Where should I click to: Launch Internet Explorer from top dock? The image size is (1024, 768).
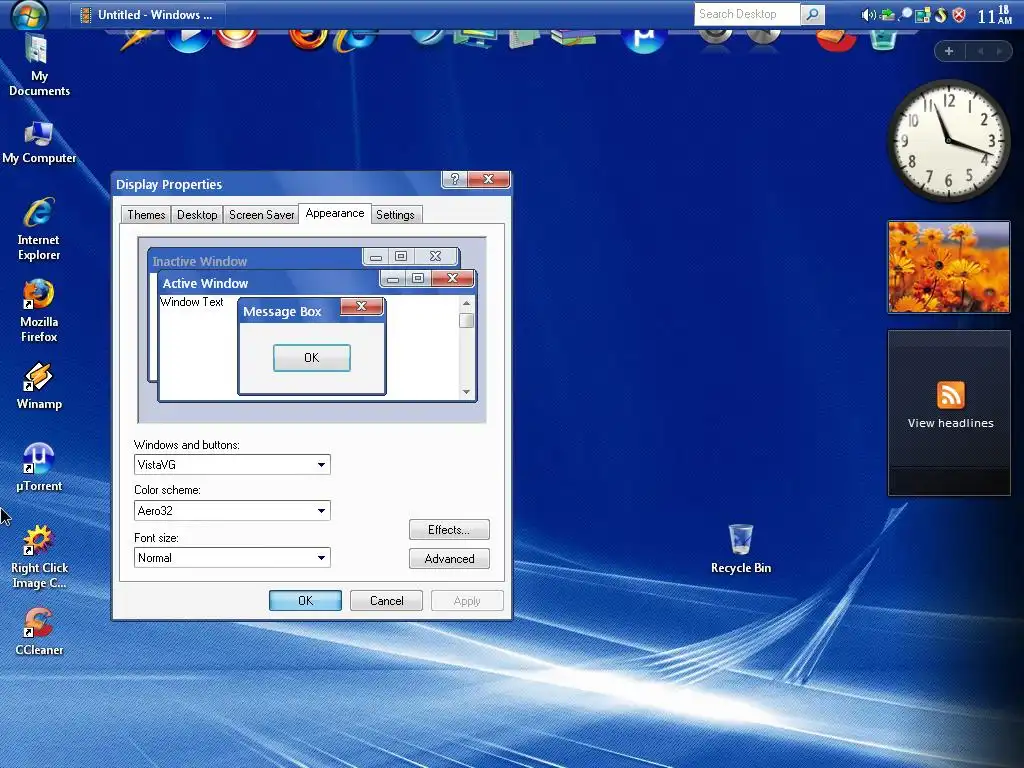point(355,39)
